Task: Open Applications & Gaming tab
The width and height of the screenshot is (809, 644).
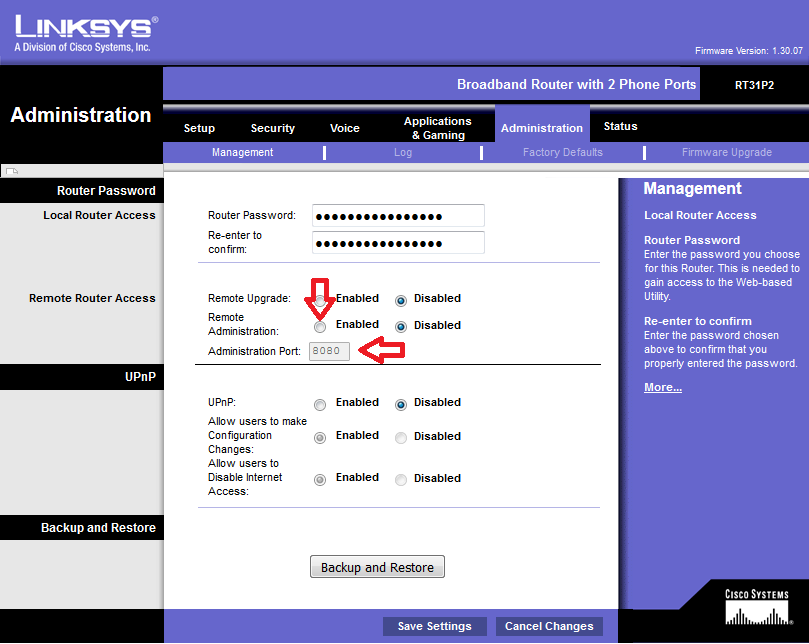Action: pos(438,128)
